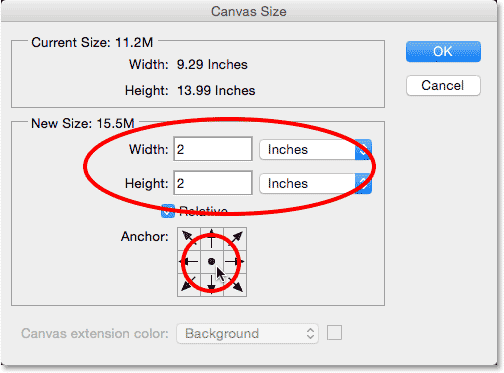
Task: Select the middle-left anchor arrow
Action: pos(189,262)
